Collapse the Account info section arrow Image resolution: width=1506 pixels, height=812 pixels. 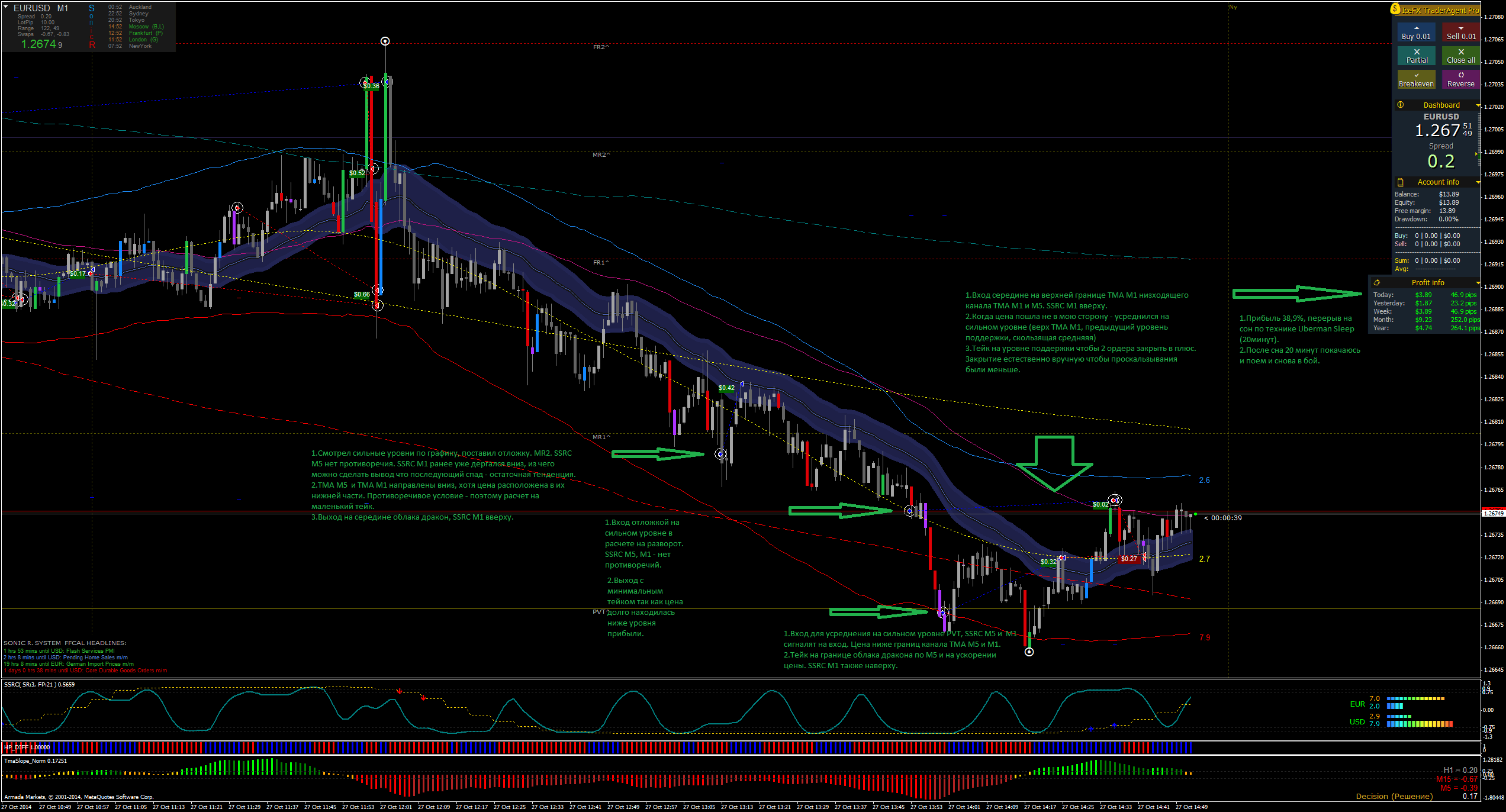pos(1478,182)
